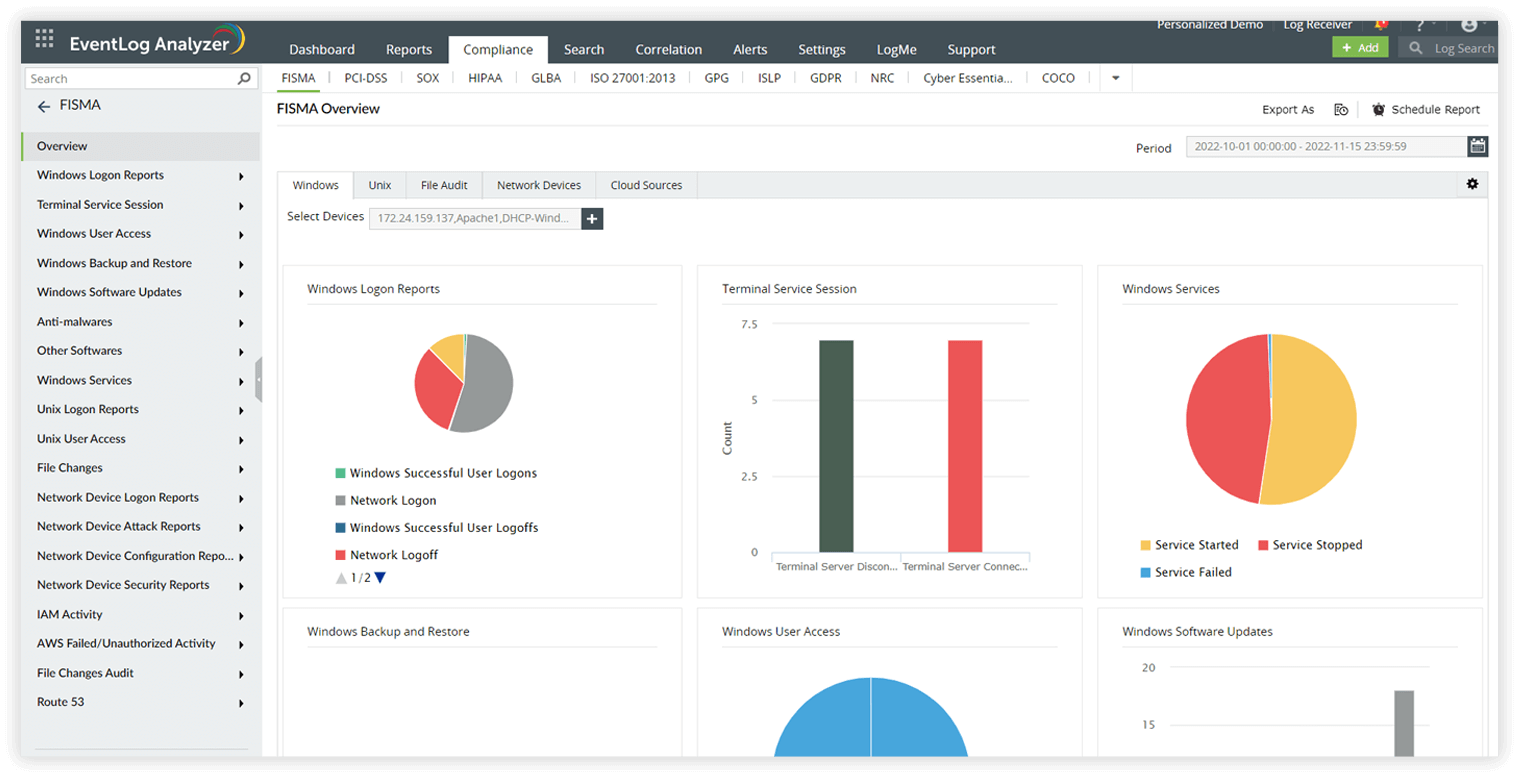
Task: Open ISO 27001:2013 compliance tab
Action: [x=633, y=78]
